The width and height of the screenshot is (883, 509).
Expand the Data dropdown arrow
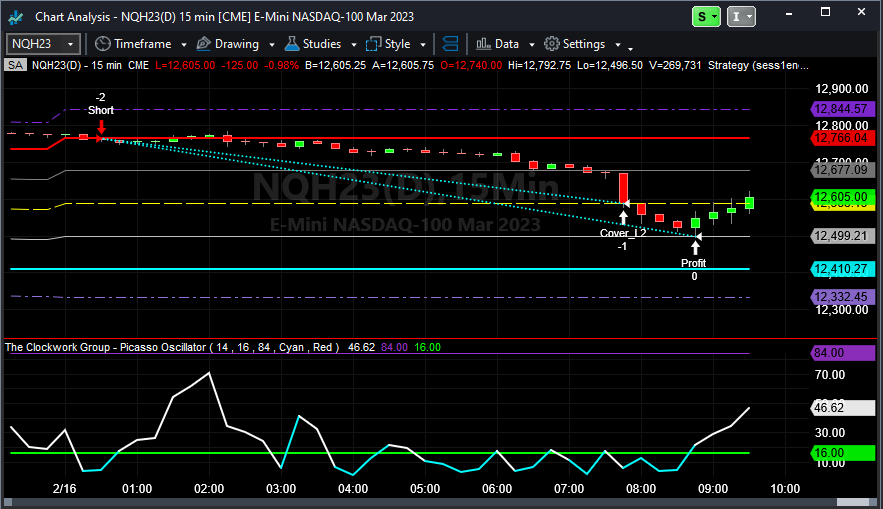coord(532,44)
